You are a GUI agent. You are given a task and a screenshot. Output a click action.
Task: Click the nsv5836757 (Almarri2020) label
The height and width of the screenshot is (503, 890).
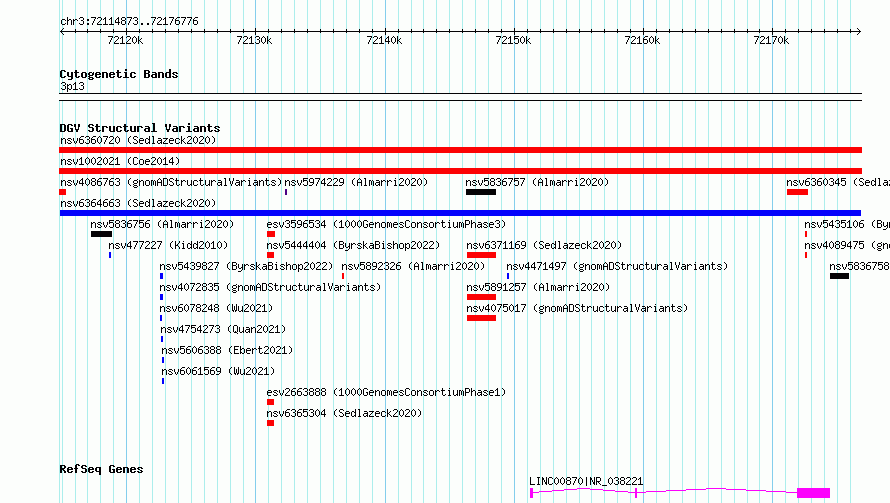pos(537,182)
